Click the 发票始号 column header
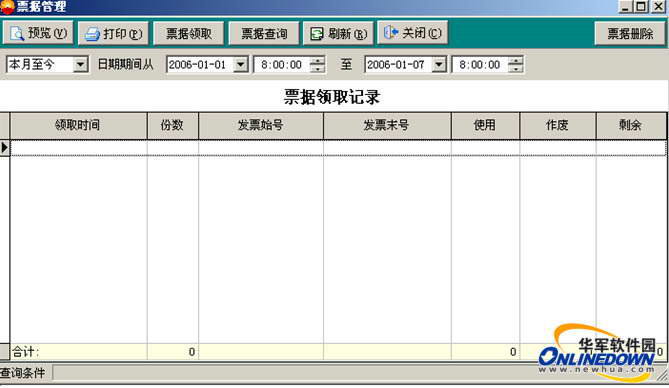This screenshot has height=388, width=669. click(261, 125)
